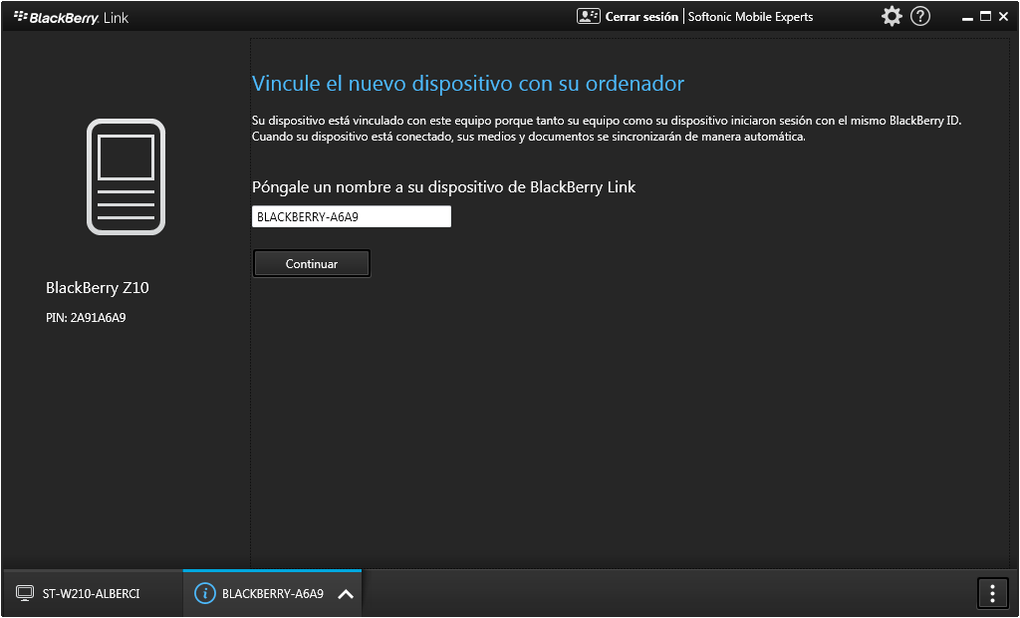Click the BlackBerry Link logo
Image resolution: width=1020 pixels, height=618 pixels.
coord(71,18)
